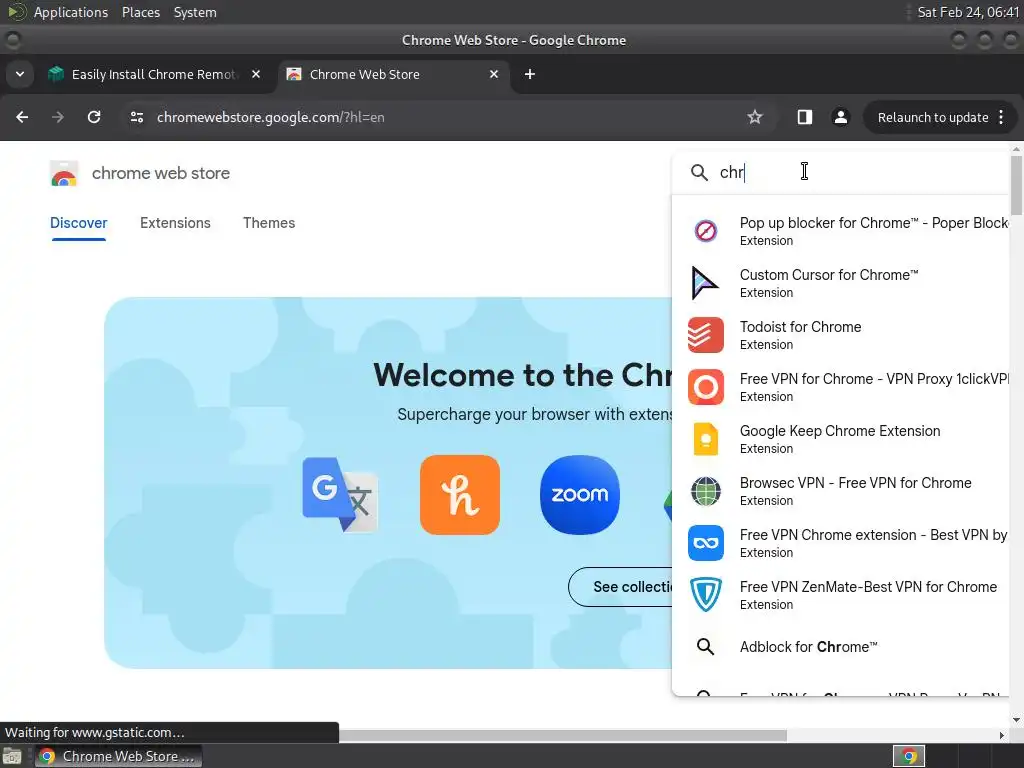Go back to the previous page
The height and width of the screenshot is (768, 1024).
click(x=22, y=117)
